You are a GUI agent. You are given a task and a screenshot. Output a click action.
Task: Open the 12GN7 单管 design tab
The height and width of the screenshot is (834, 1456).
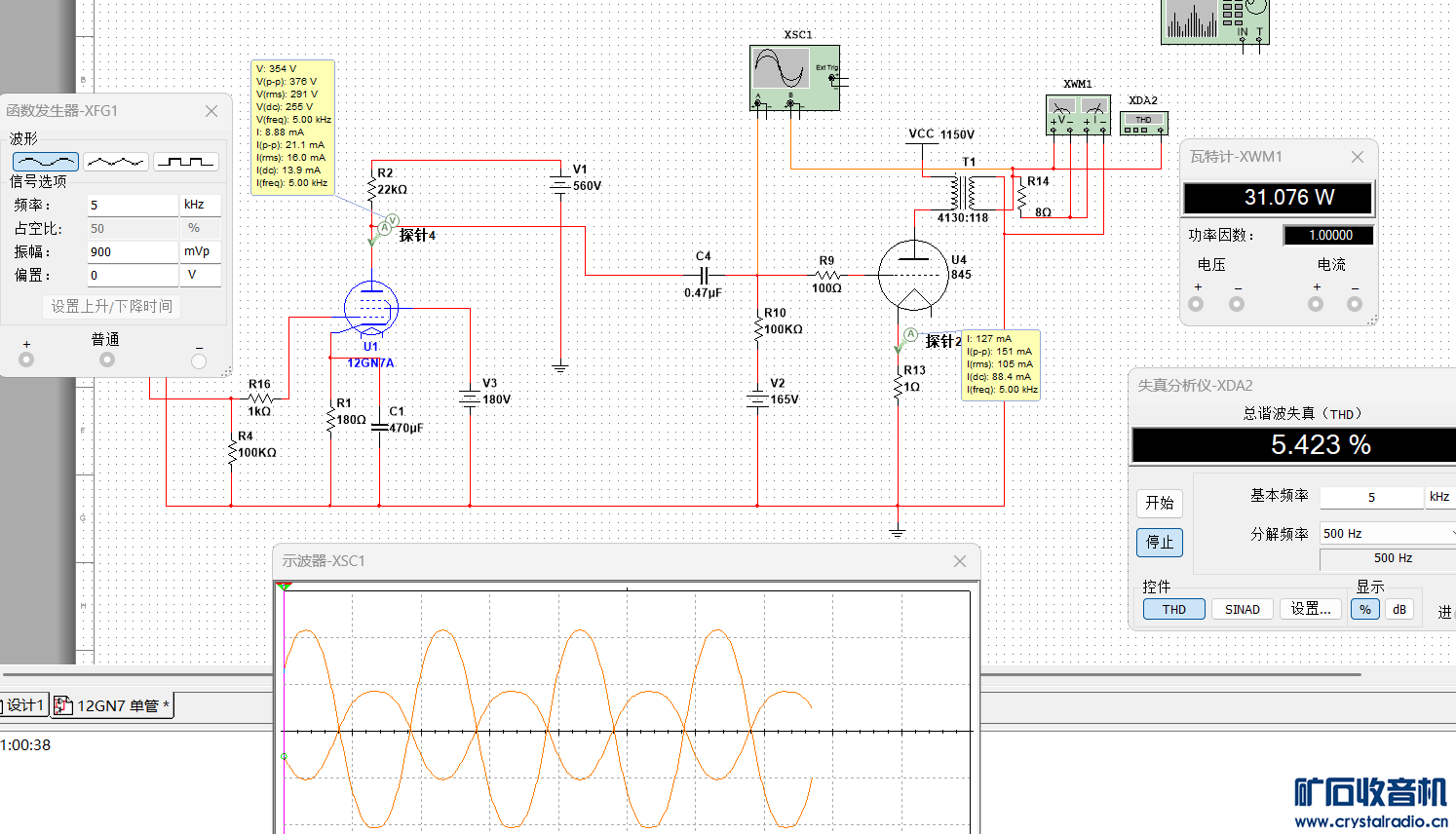tap(113, 705)
